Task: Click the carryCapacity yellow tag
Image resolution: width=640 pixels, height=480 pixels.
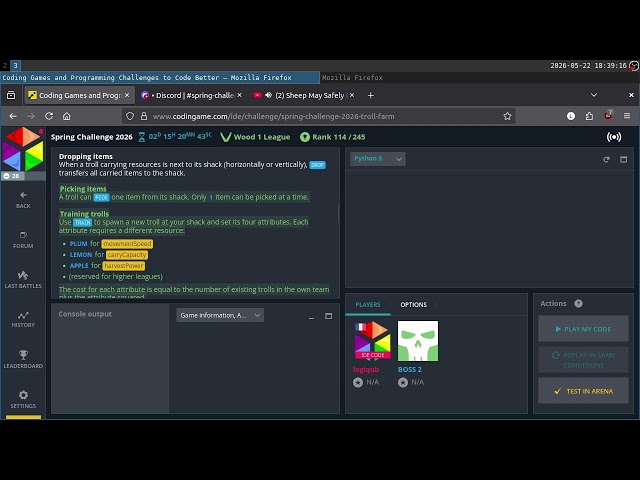Action: (x=127, y=255)
